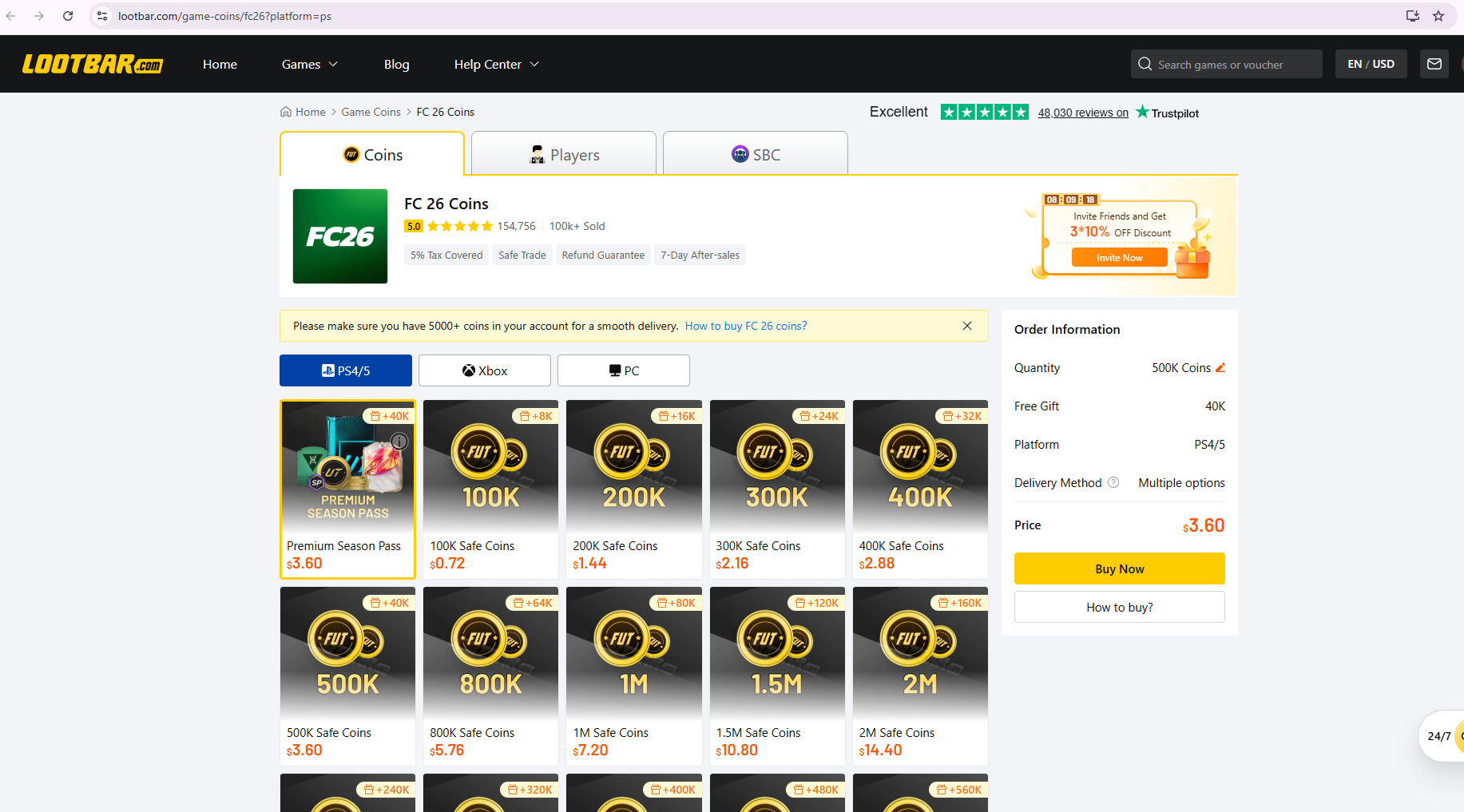Image resolution: width=1464 pixels, height=812 pixels.
Task: Switch to the SBC tab
Action: point(756,154)
